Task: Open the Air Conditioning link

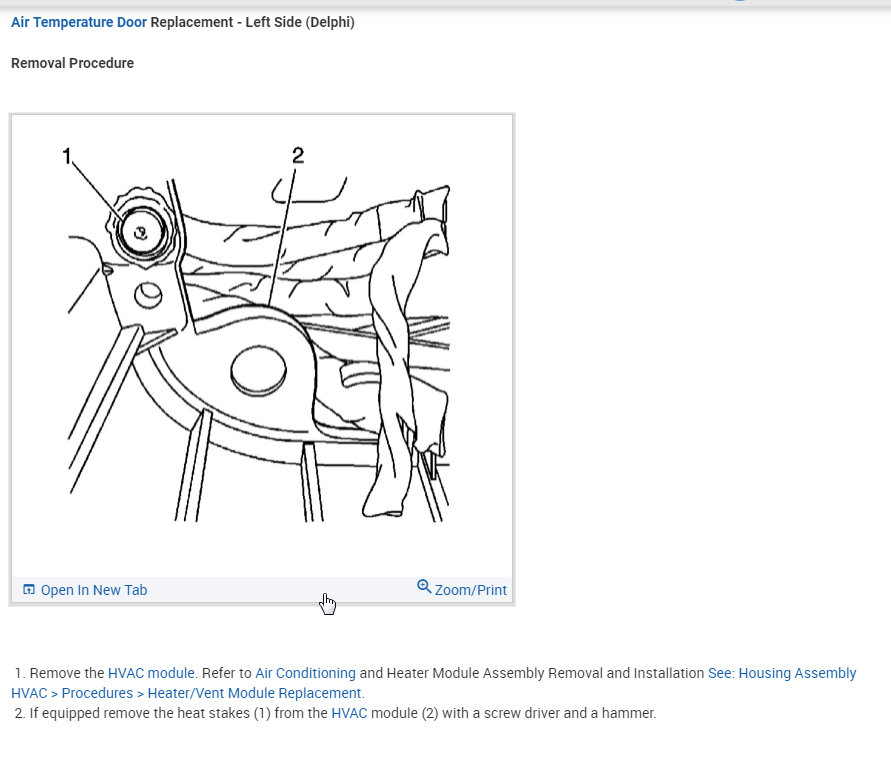Action: pyautogui.click(x=305, y=673)
